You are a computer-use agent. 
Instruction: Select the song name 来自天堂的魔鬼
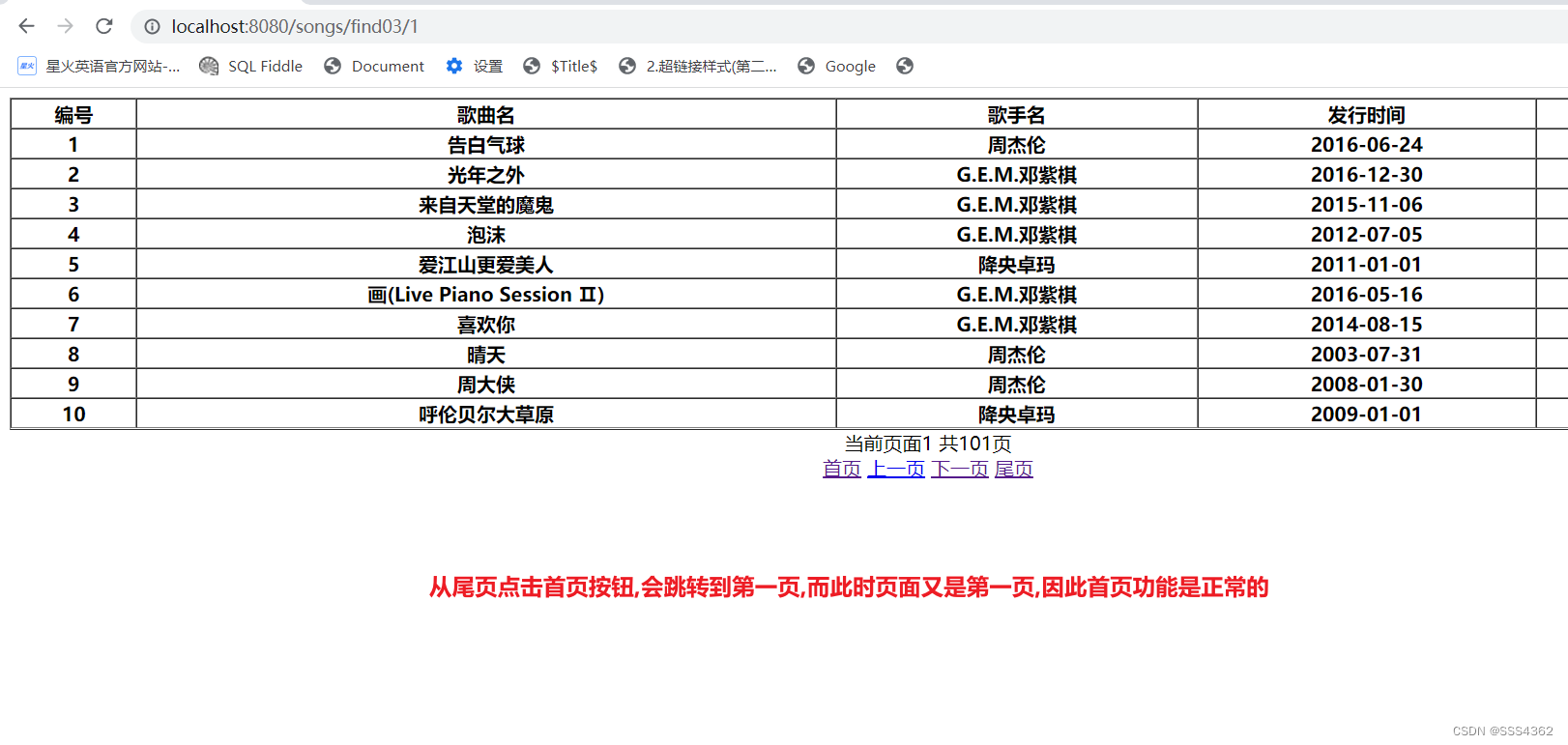tap(486, 205)
